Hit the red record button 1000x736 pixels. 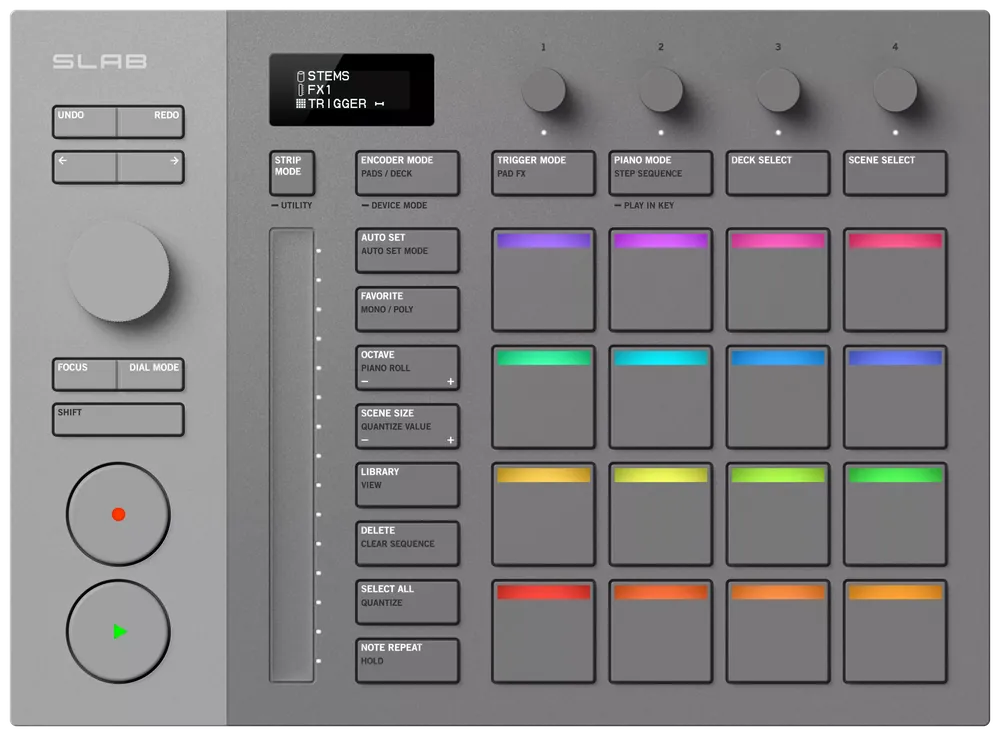(x=119, y=514)
